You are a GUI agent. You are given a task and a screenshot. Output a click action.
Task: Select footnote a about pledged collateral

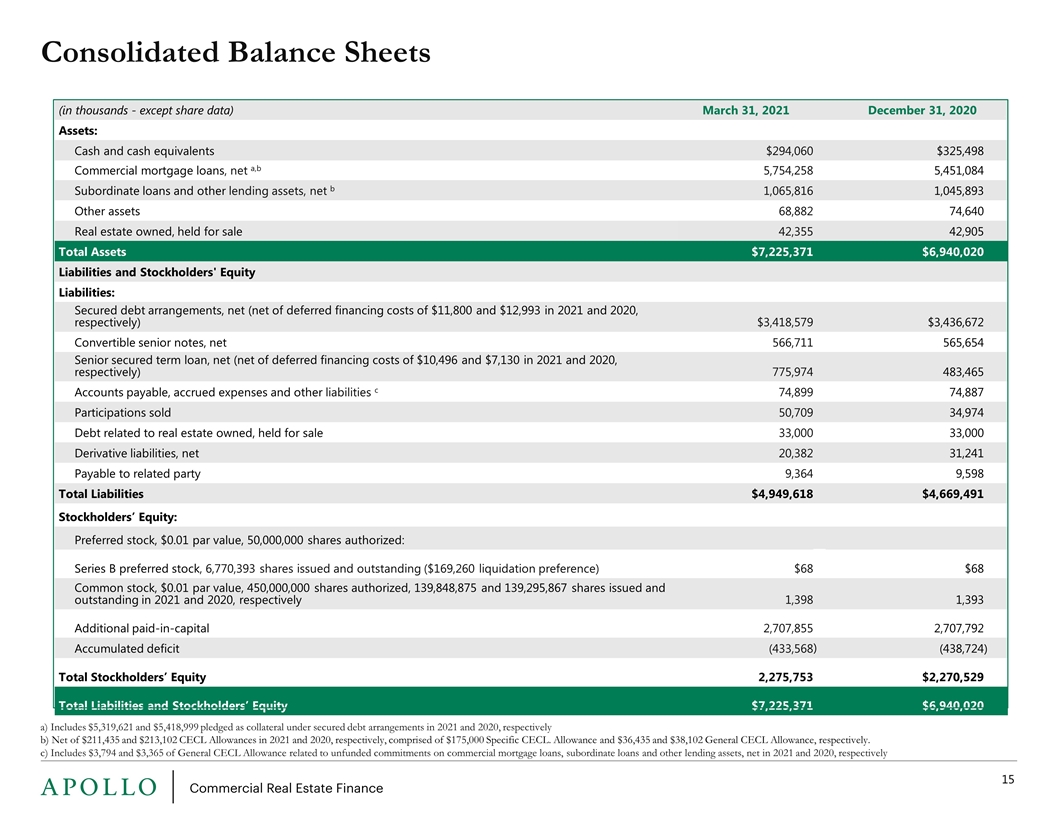click(x=296, y=727)
